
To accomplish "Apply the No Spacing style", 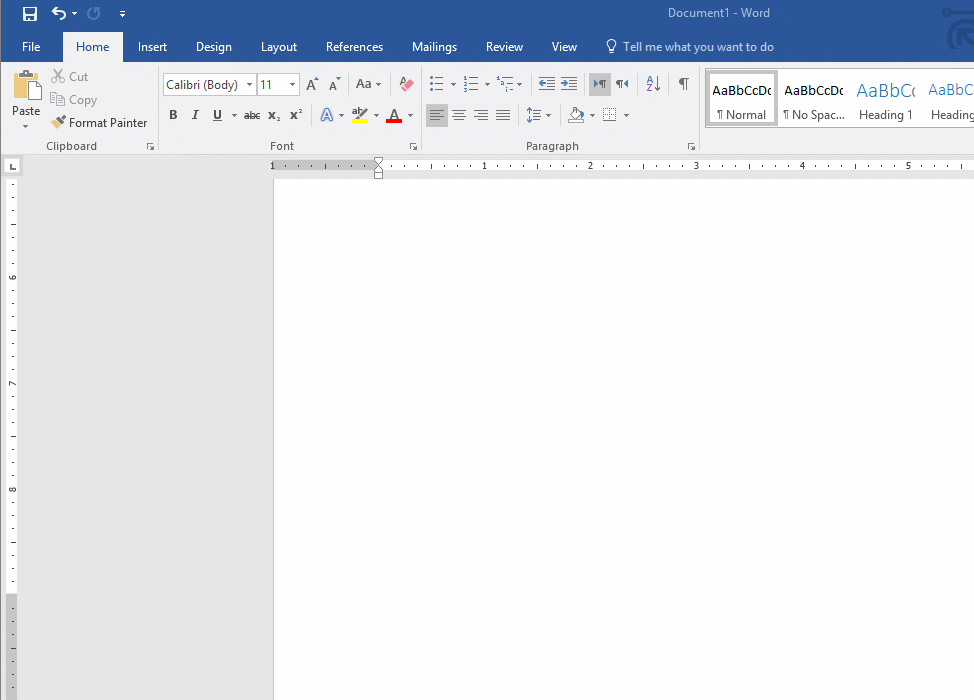I will tap(814, 98).
